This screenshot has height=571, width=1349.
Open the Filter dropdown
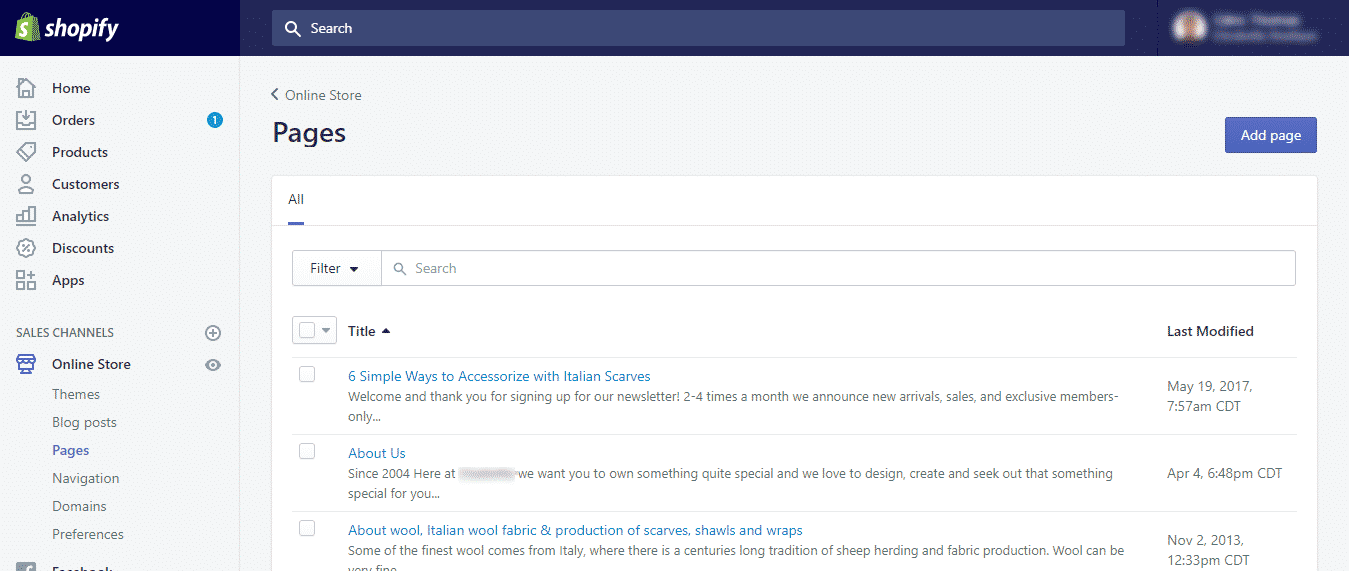click(336, 268)
